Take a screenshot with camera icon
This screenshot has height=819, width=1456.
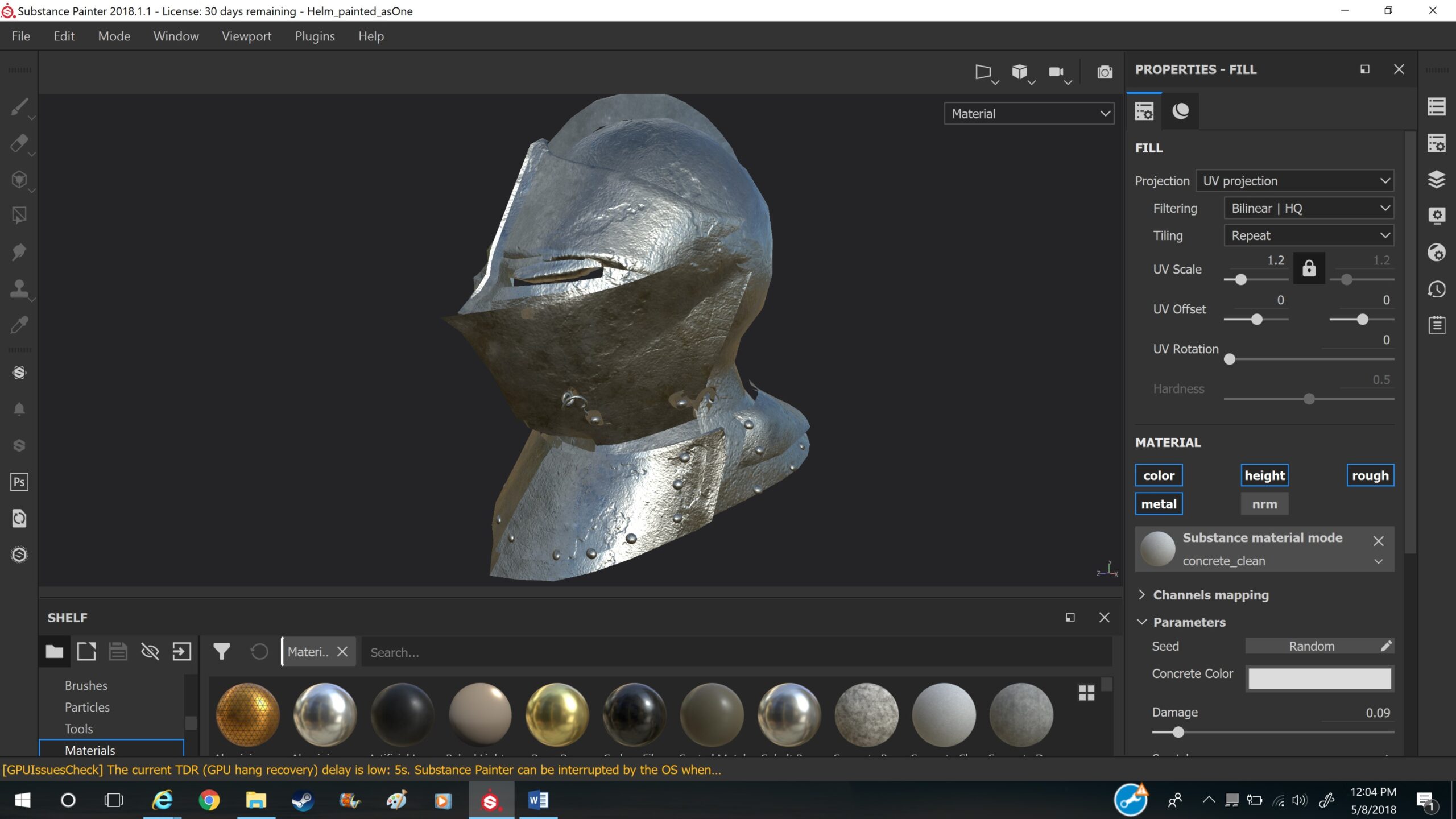pos(1105,72)
